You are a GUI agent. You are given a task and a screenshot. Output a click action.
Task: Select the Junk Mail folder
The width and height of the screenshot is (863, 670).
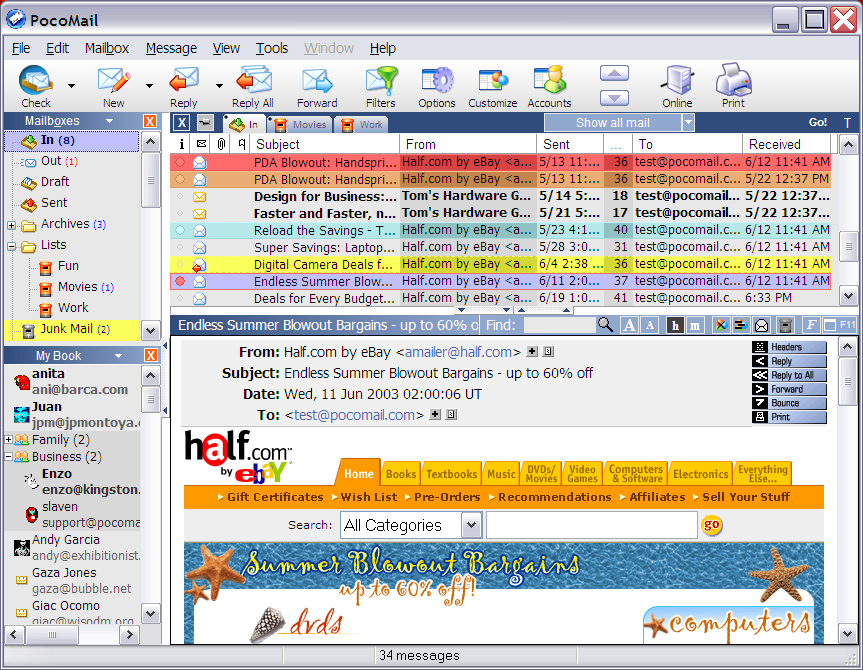72,329
